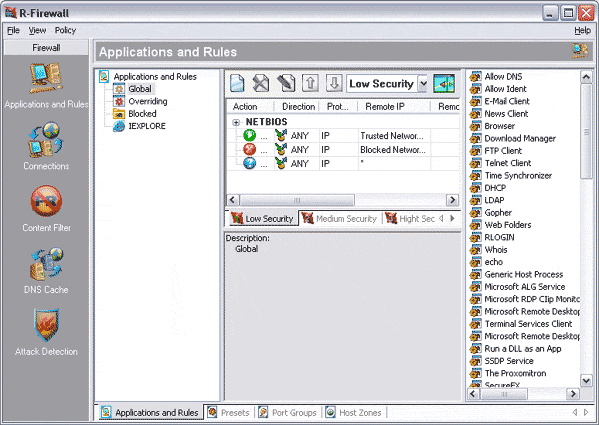Click the Prot... column header

338,107
